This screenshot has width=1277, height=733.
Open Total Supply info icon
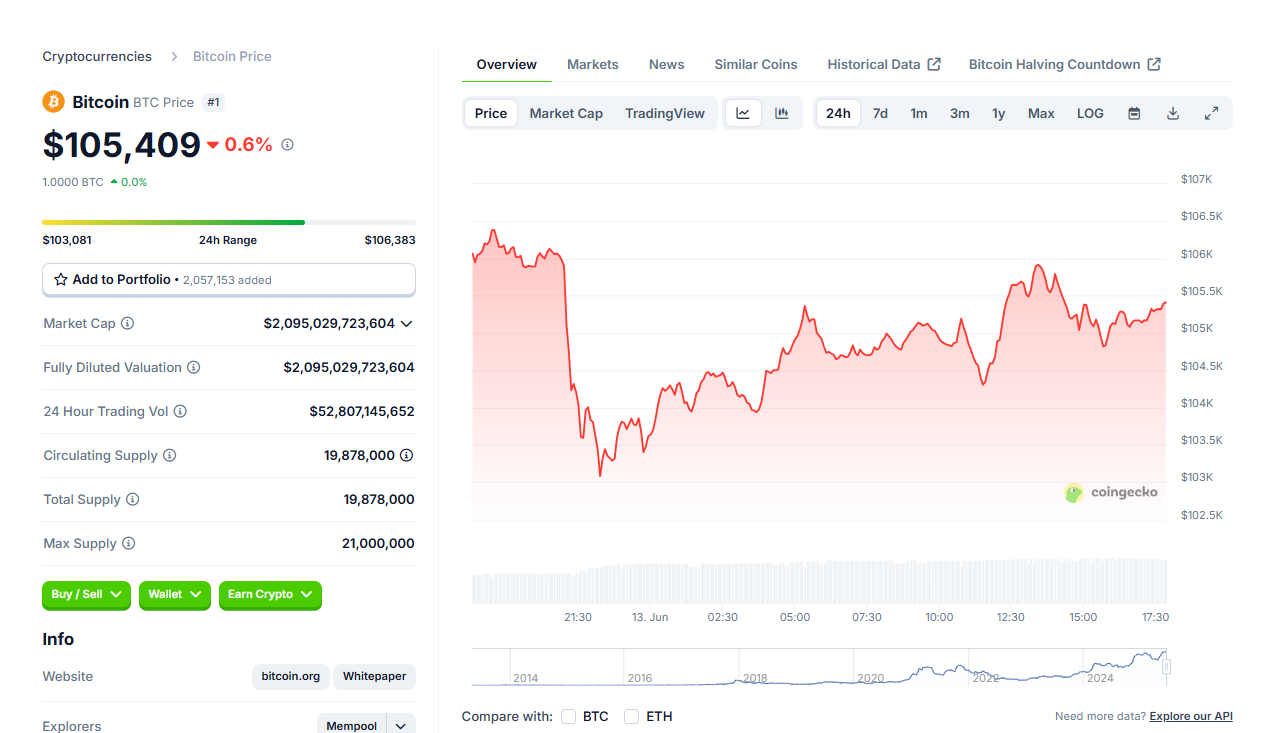133,500
